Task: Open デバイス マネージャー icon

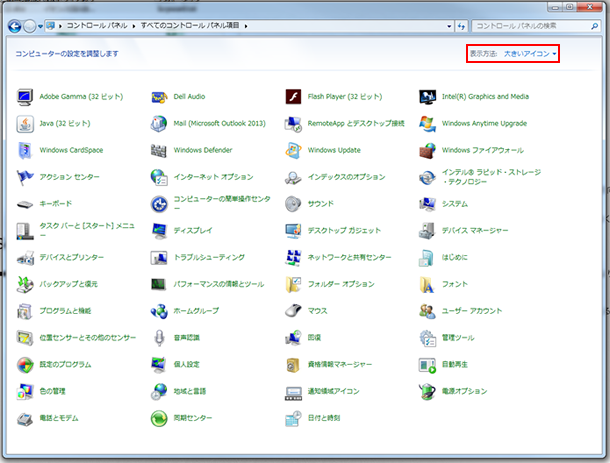Action: (428, 231)
